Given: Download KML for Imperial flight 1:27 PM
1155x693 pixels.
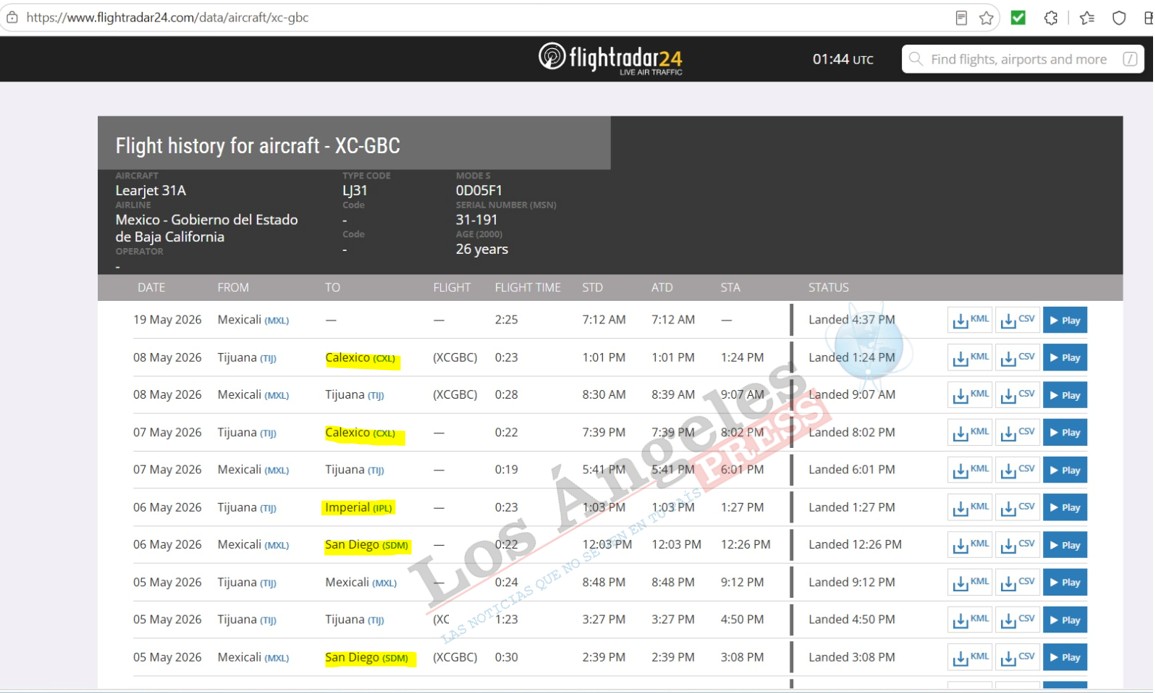Looking at the screenshot, I should point(970,507).
